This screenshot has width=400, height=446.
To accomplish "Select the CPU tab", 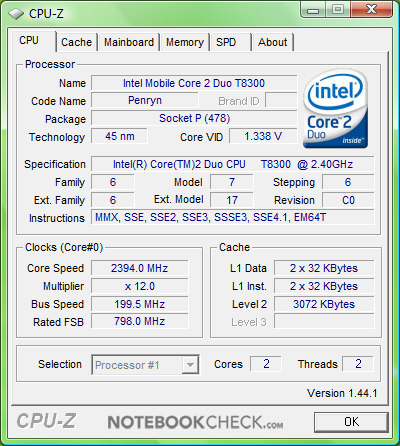I will 33,41.
